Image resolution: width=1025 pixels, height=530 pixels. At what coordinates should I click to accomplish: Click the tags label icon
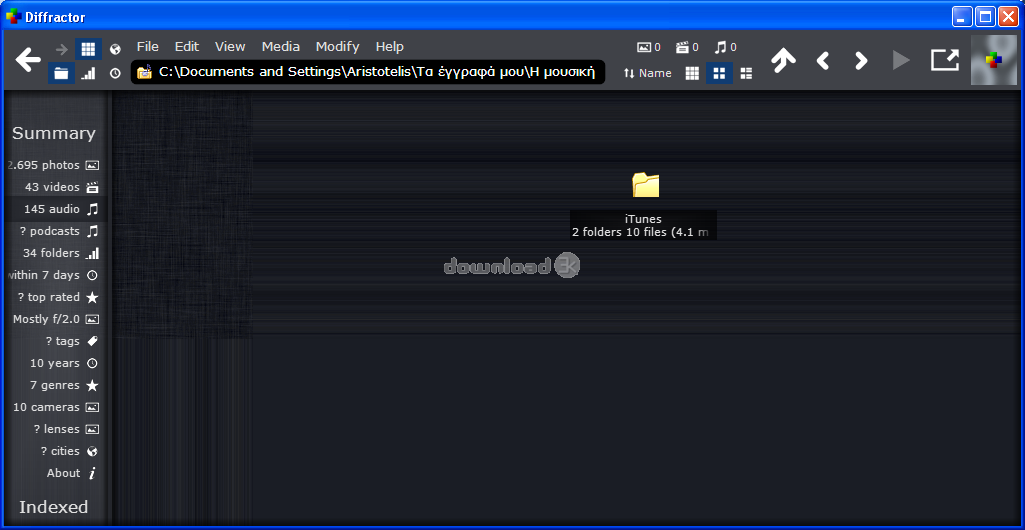[x=92, y=341]
